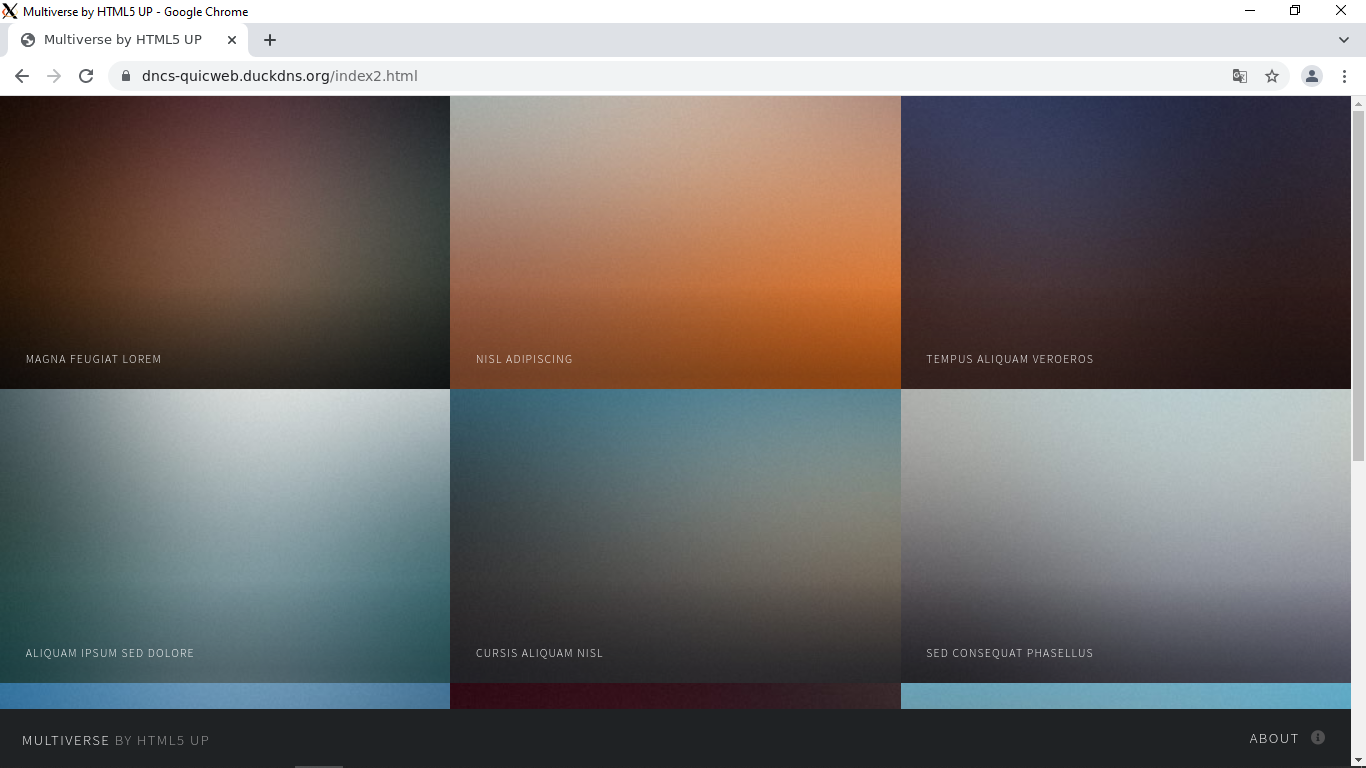Viewport: 1366px width, 768px height.
Task: Open the translate page icon
Action: click(1240, 76)
